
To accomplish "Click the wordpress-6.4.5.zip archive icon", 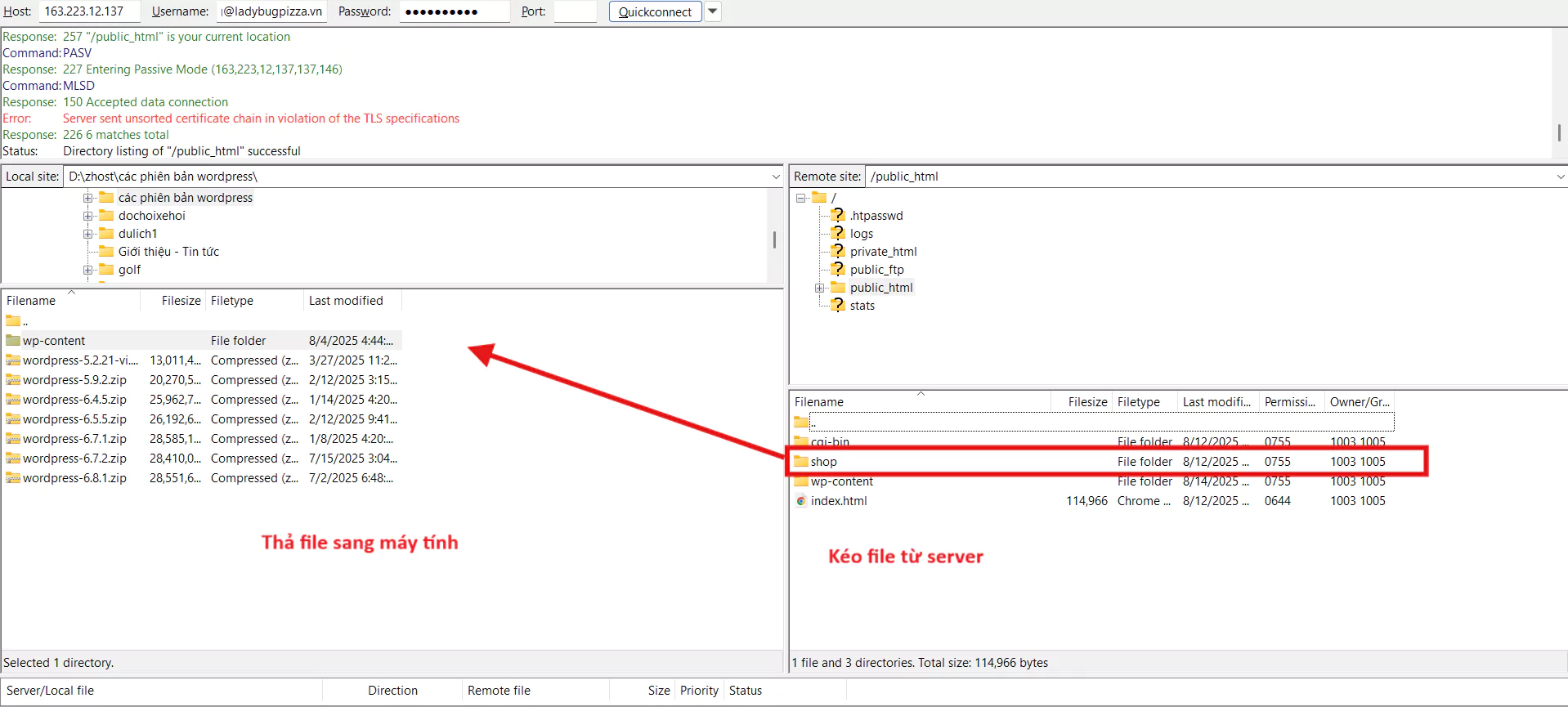I will point(13,399).
